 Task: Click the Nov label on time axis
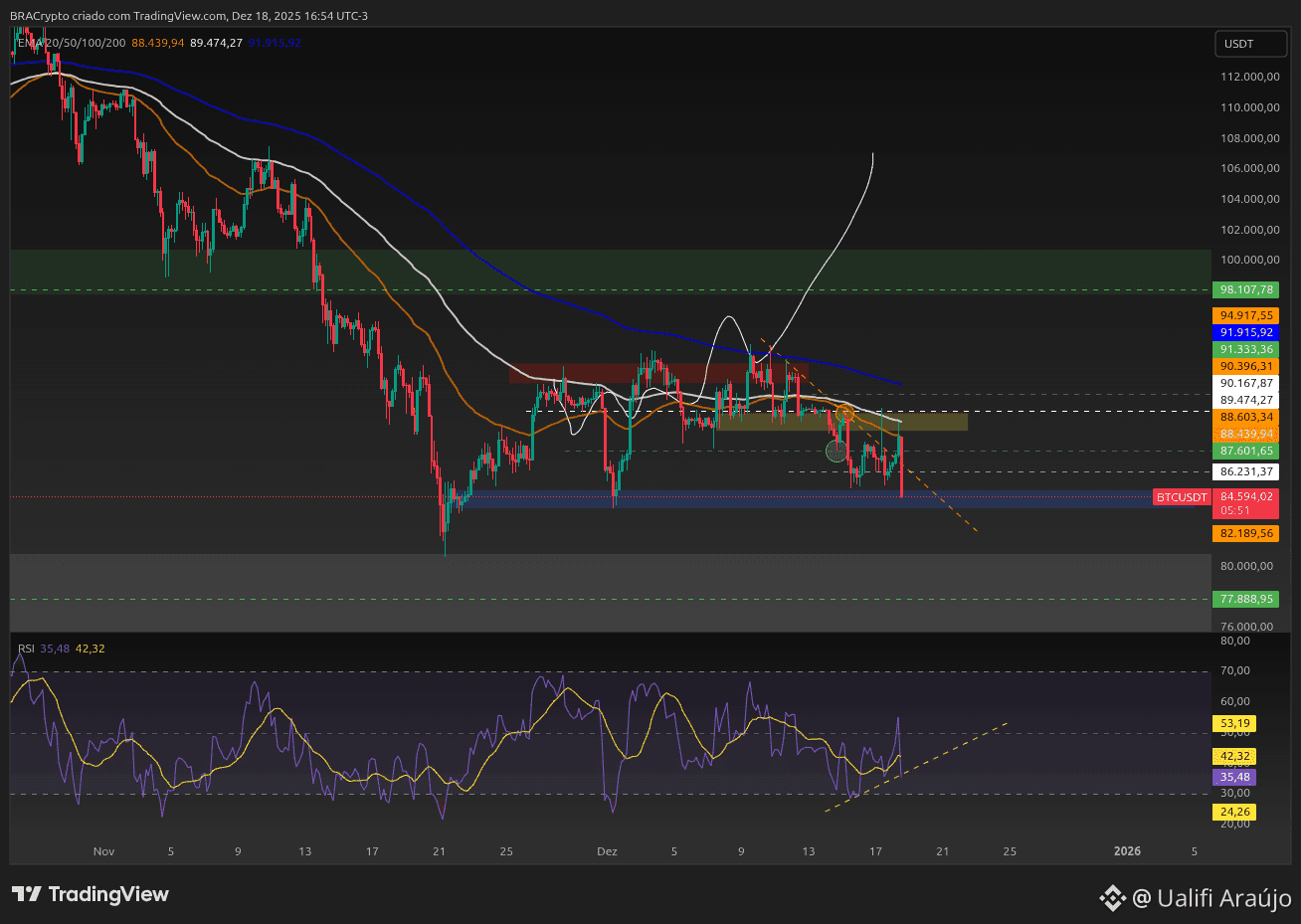pyautogui.click(x=103, y=851)
